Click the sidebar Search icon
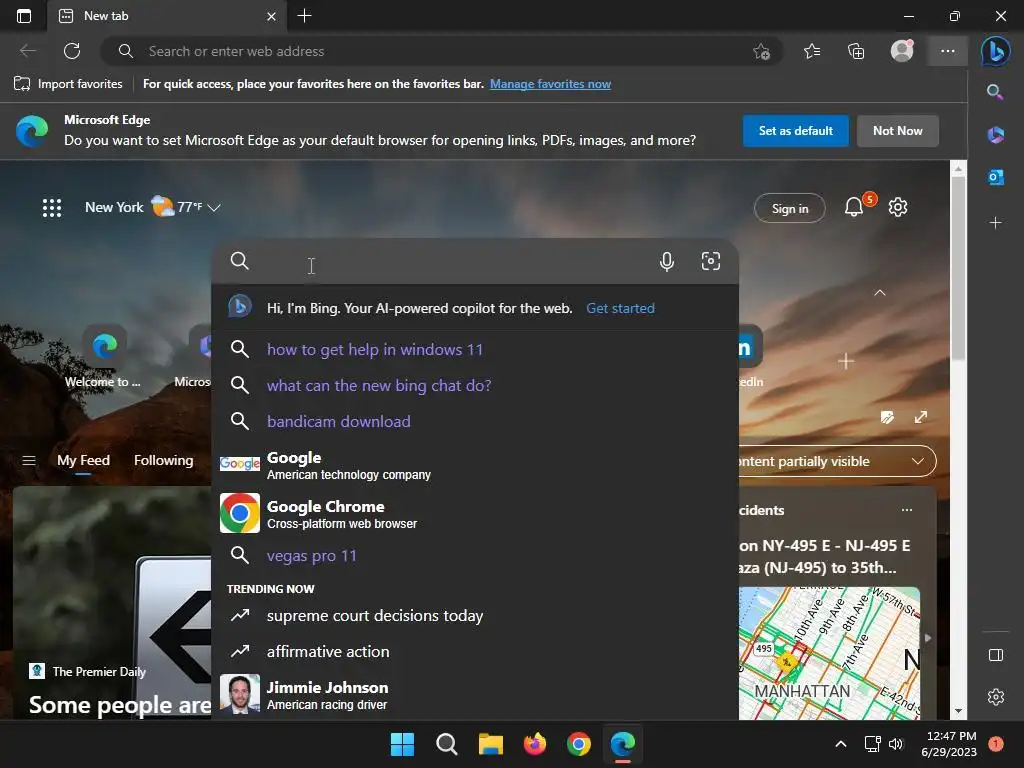 click(995, 92)
